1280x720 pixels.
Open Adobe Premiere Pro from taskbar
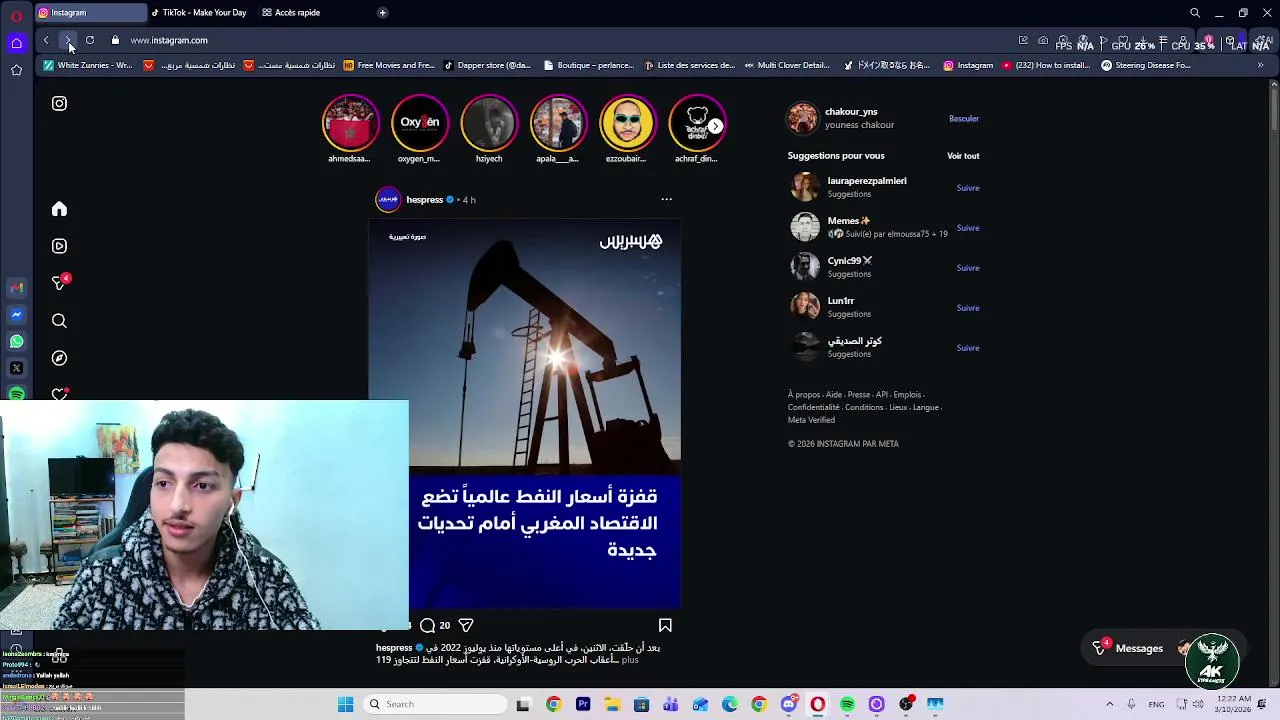583,704
